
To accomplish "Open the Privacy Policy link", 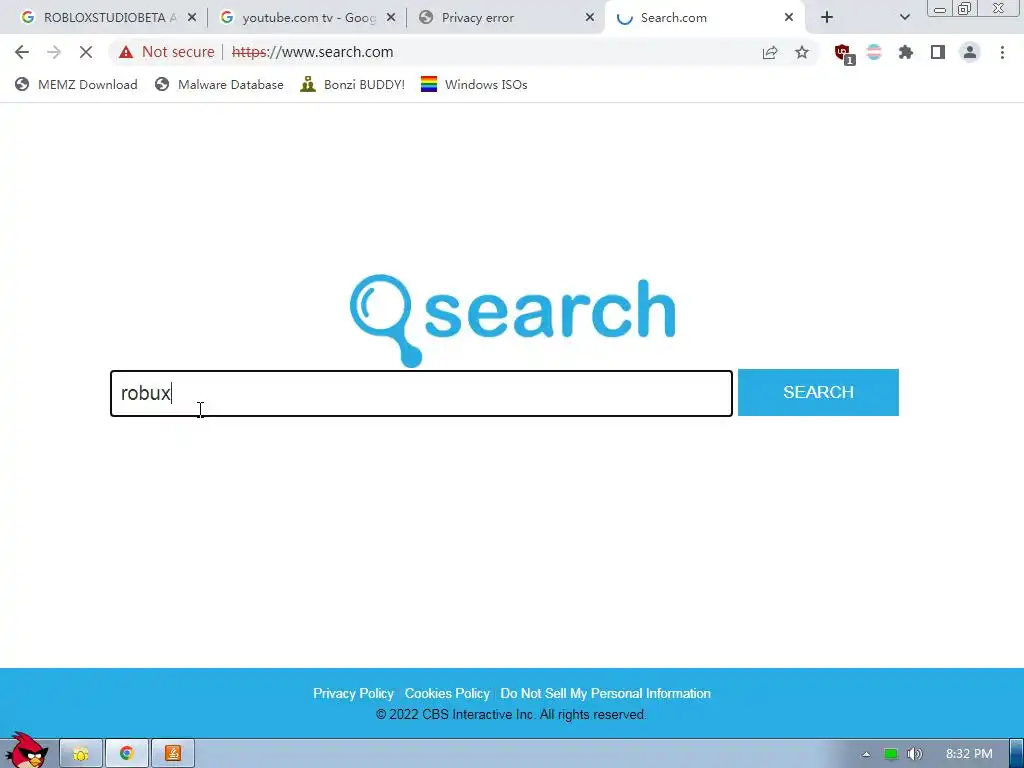I will click(x=353, y=694).
